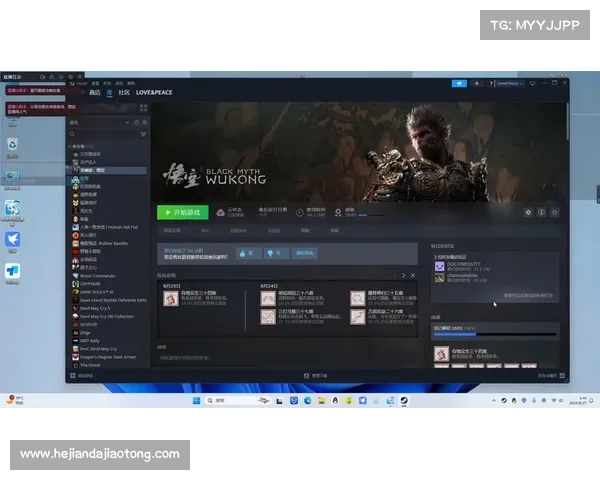Add the game to favorites with the star icon

[554, 212]
